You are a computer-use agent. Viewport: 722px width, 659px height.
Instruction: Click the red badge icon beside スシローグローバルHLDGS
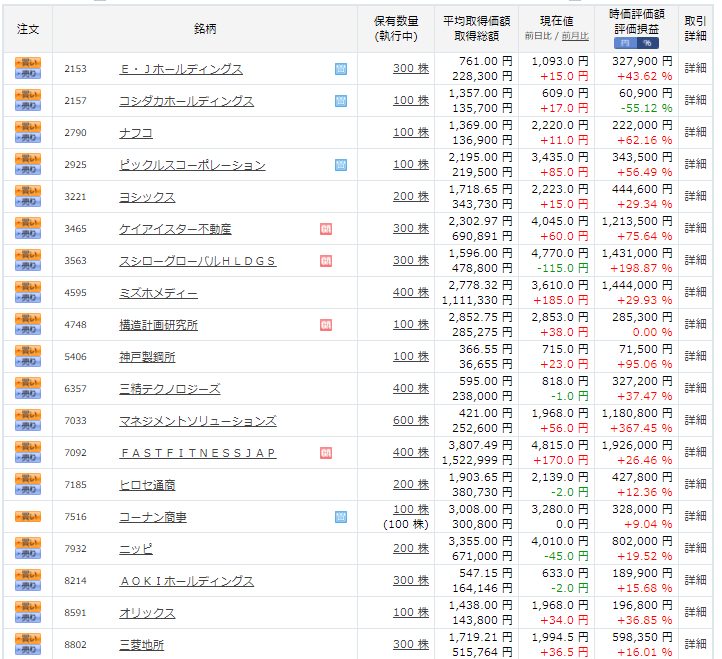[x=326, y=261]
